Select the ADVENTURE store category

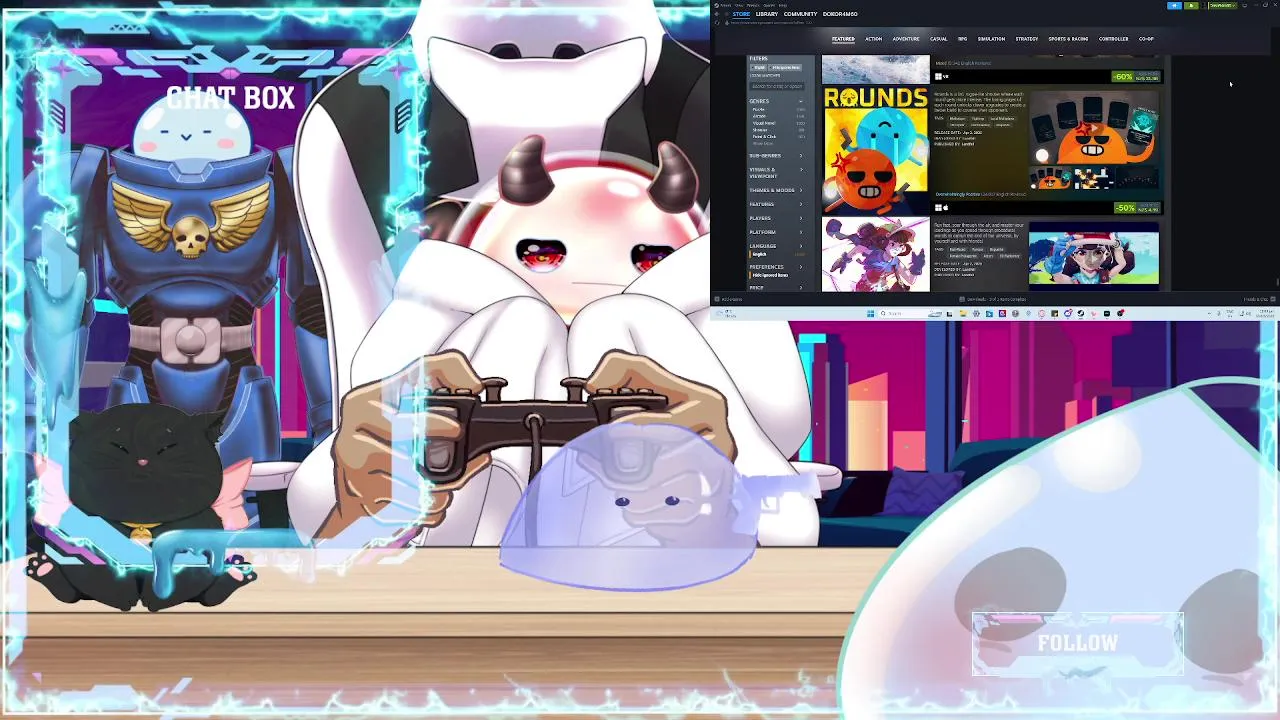pos(906,39)
